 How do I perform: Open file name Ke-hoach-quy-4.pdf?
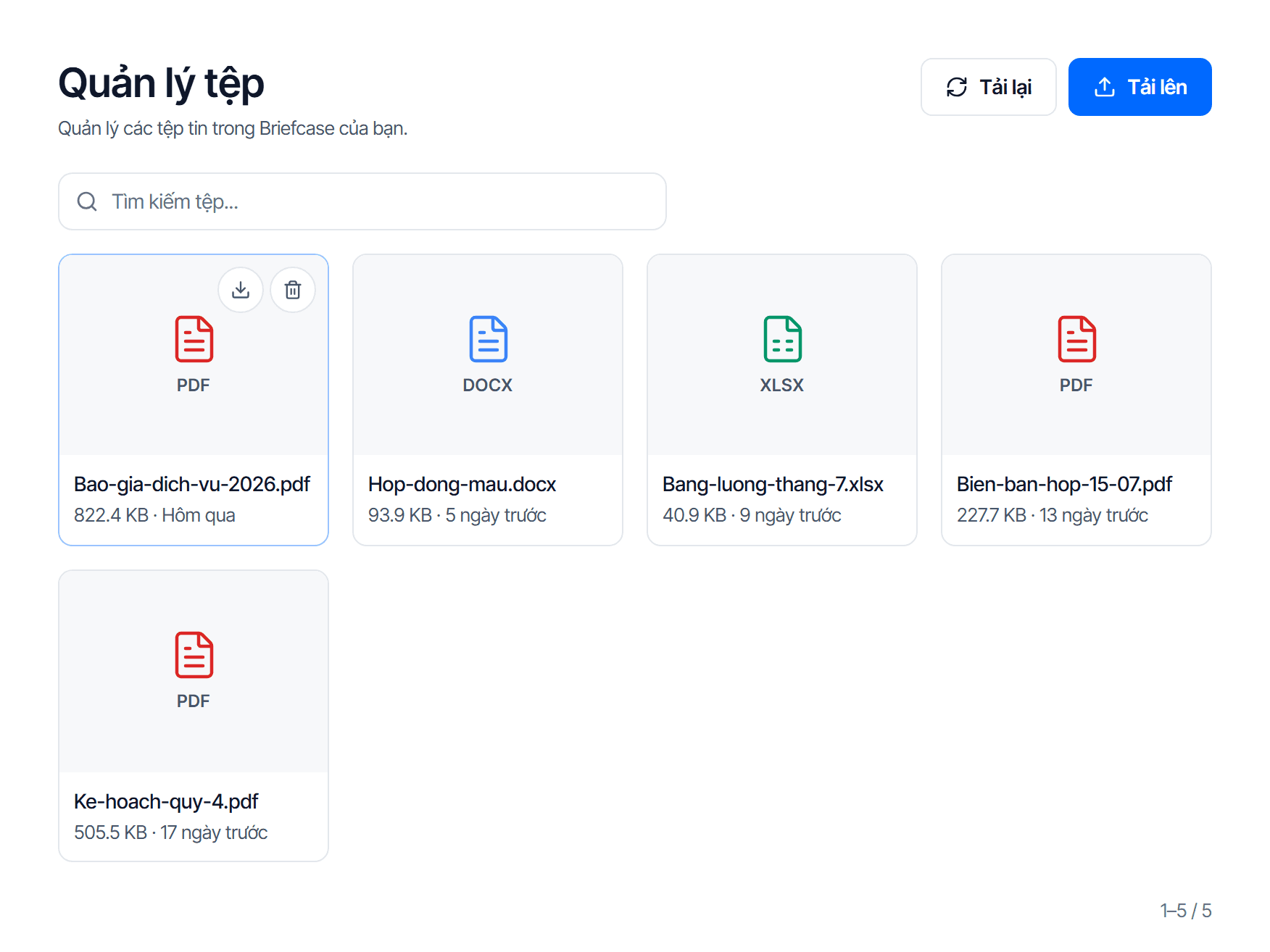166,801
